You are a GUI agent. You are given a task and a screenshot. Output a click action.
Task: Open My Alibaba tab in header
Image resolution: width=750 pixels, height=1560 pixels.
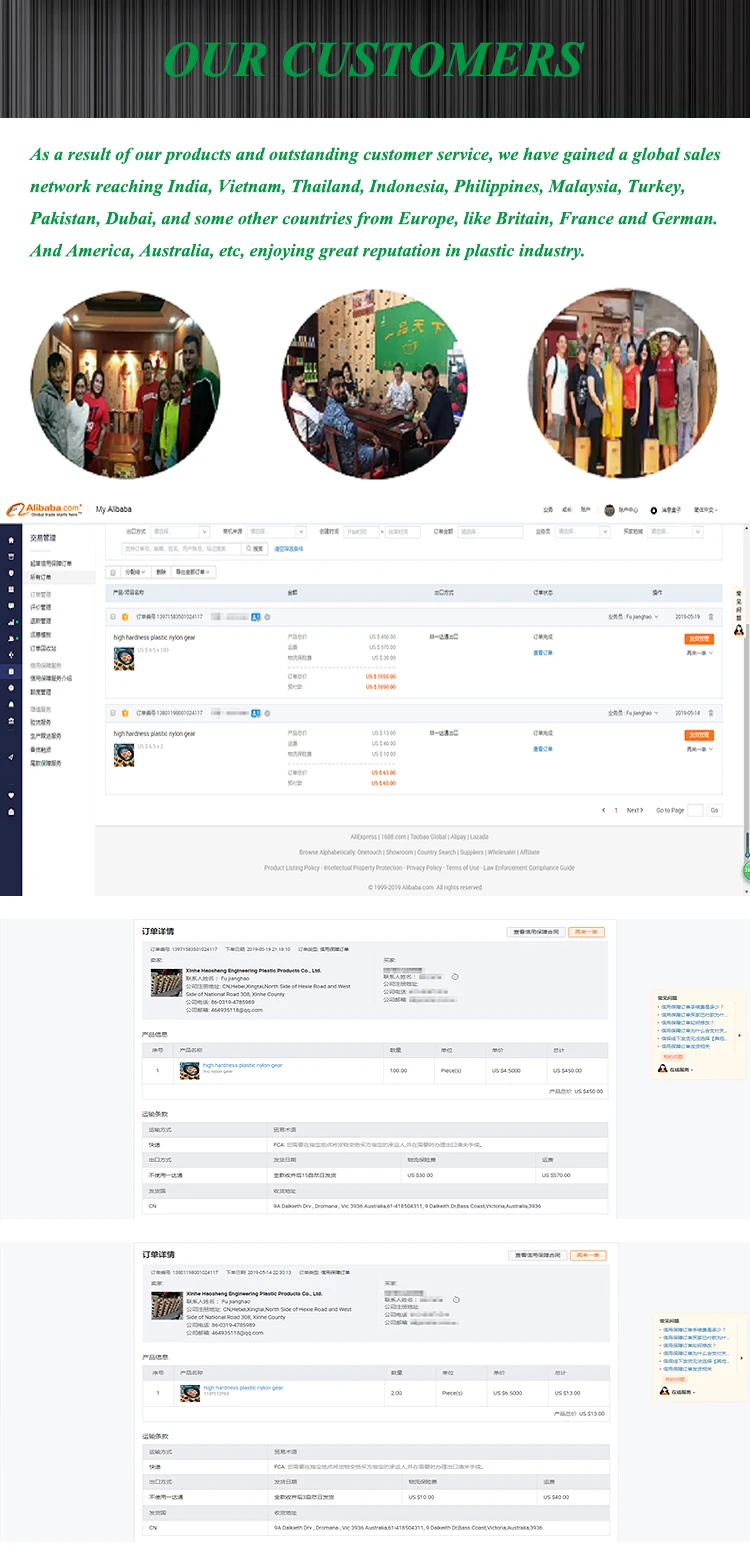(x=113, y=510)
